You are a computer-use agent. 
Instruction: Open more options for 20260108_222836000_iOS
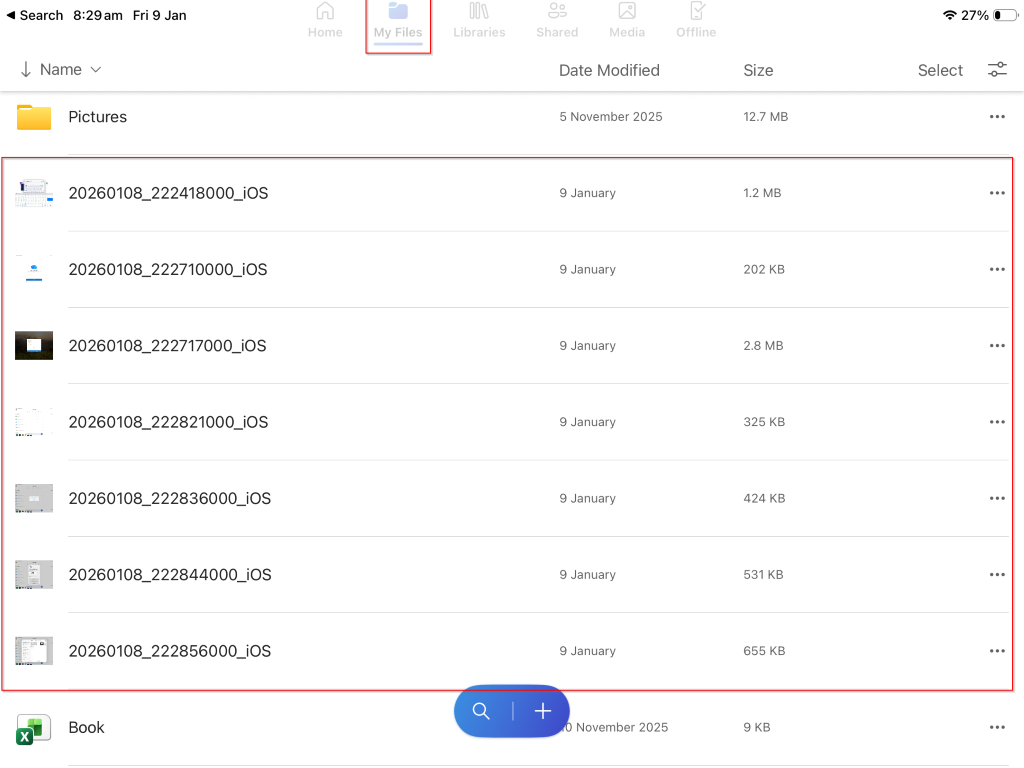[x=997, y=498]
